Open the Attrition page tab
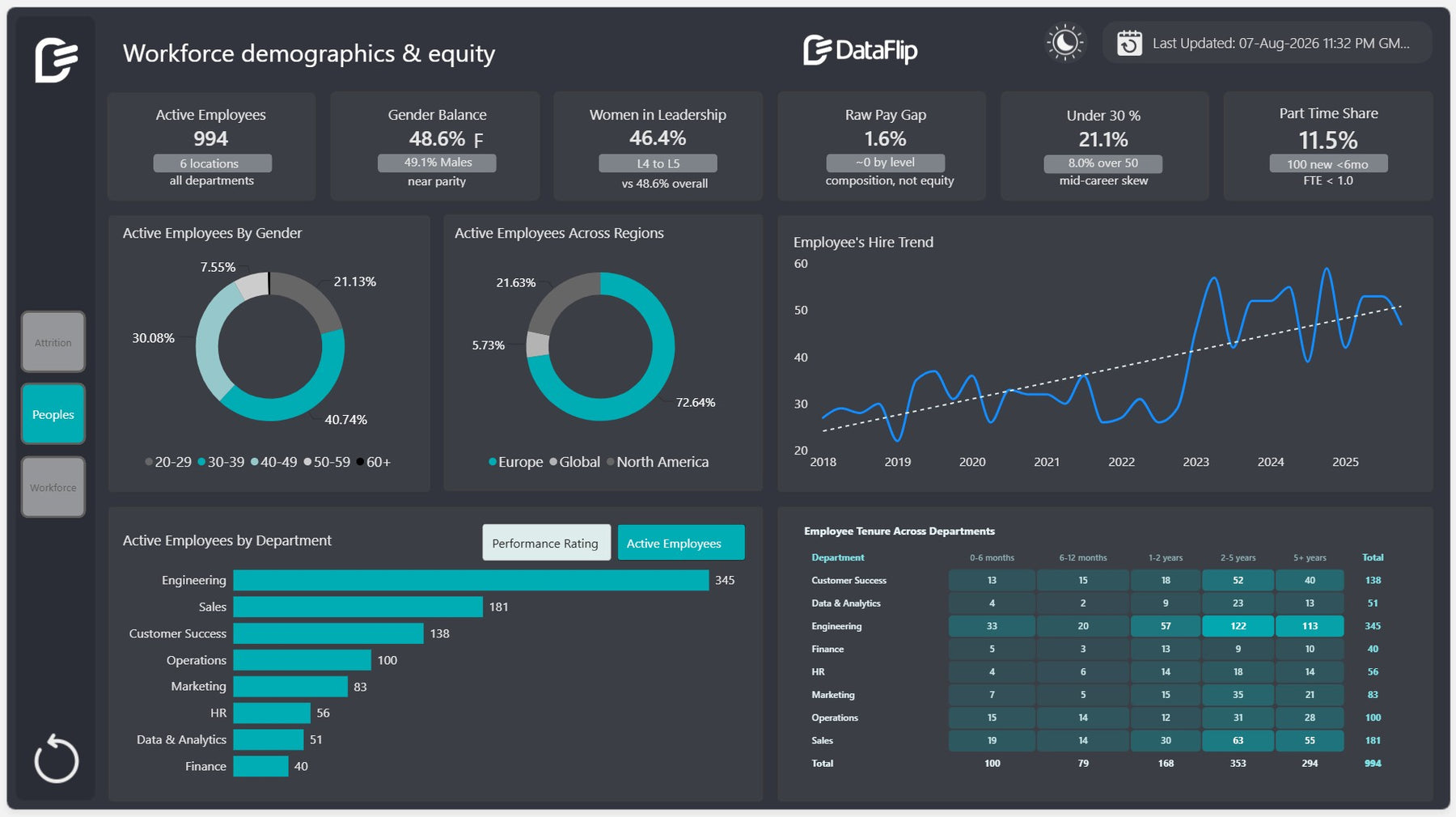This screenshot has height=817, width=1456. (x=53, y=342)
